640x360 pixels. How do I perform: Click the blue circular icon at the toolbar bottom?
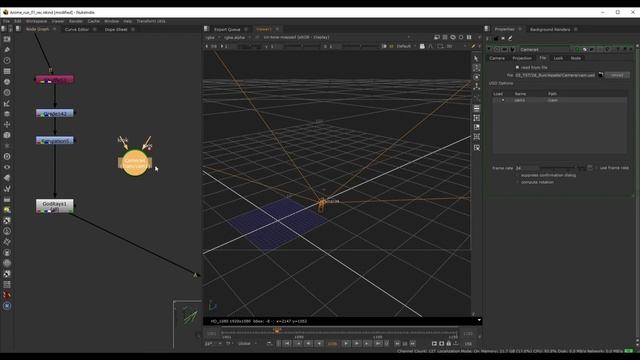click(7, 306)
